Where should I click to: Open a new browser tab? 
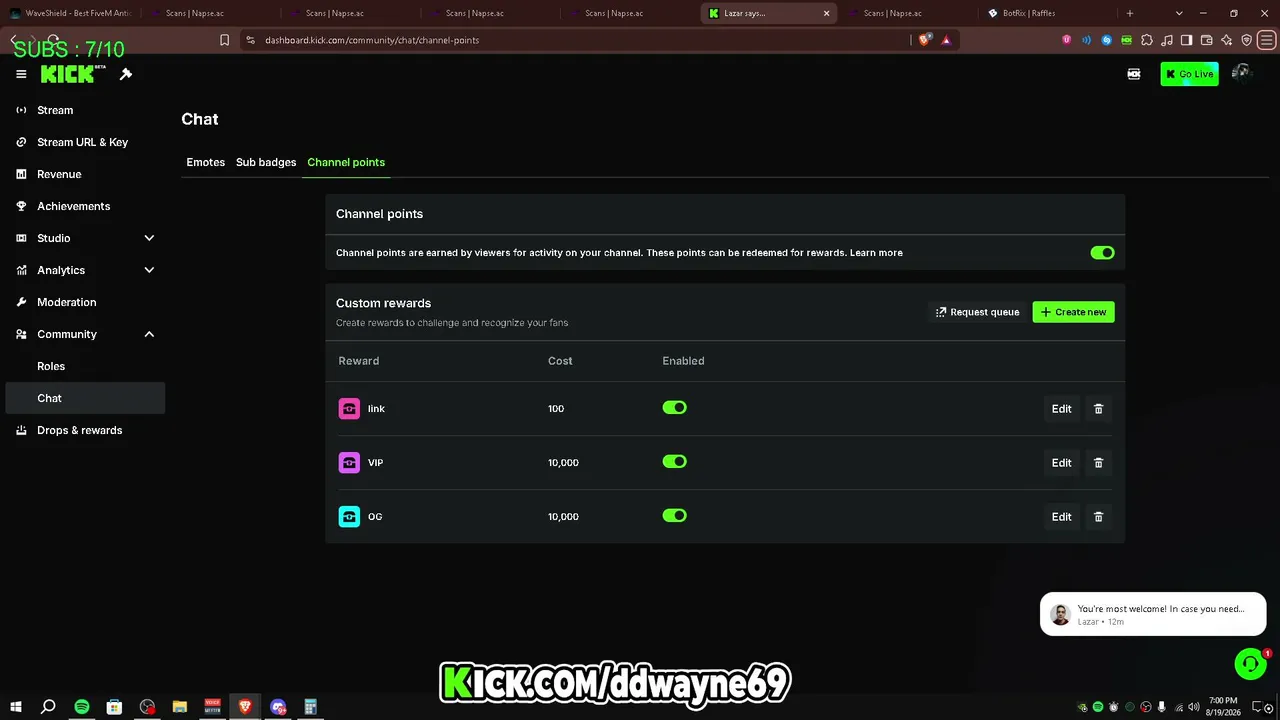point(1130,13)
